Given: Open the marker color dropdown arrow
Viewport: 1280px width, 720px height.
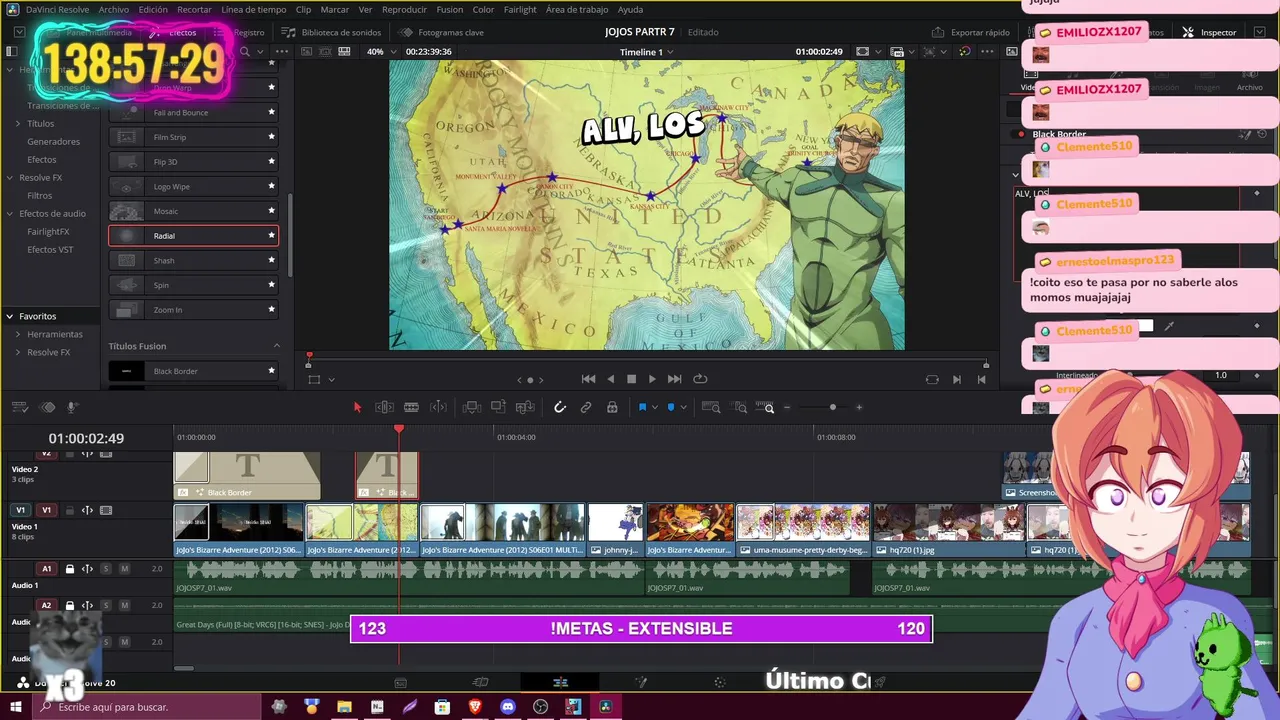Looking at the screenshot, I should 683,408.
